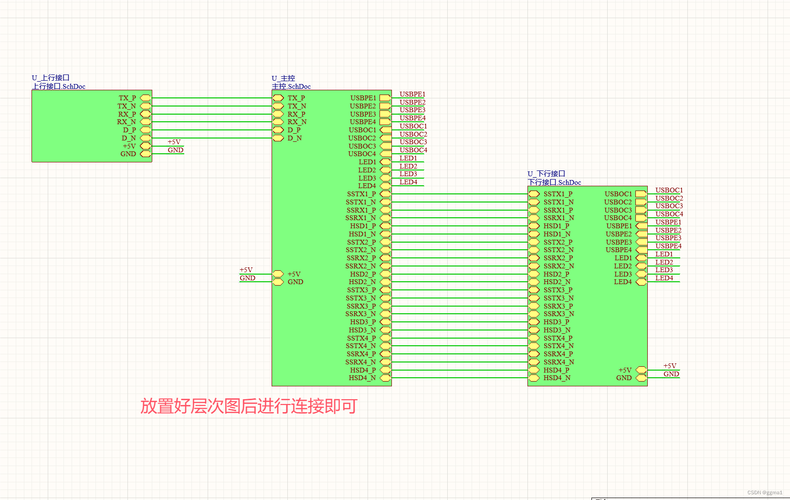Select the U_上行接口 sheet designator
Screen dimensions: 790x500
click(x=50, y=78)
